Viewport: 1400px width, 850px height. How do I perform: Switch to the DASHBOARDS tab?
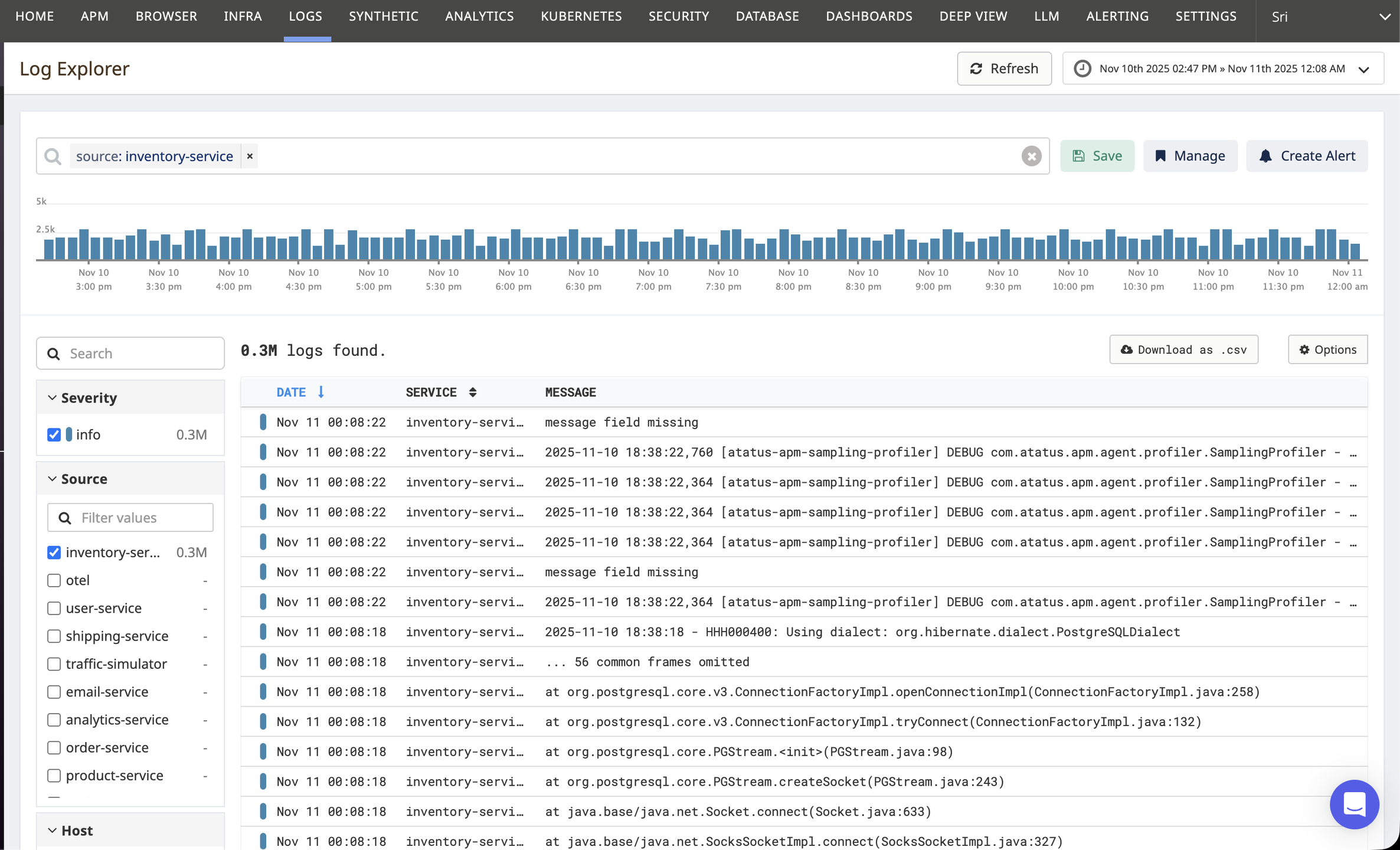coord(869,17)
